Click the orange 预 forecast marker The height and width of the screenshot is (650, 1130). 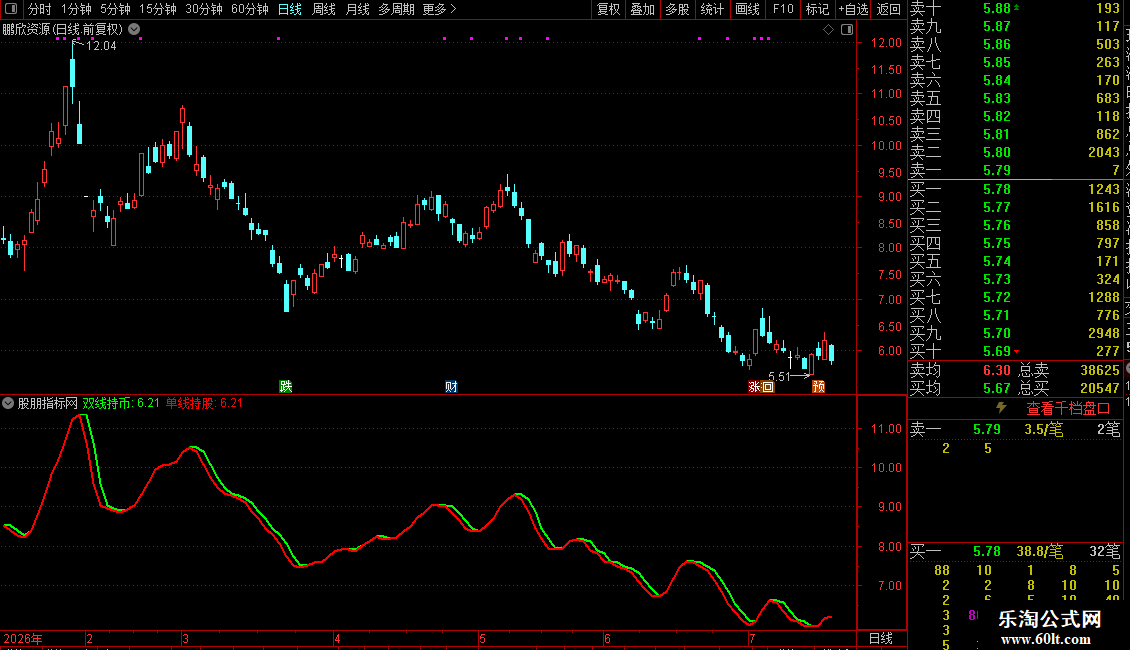pos(819,386)
